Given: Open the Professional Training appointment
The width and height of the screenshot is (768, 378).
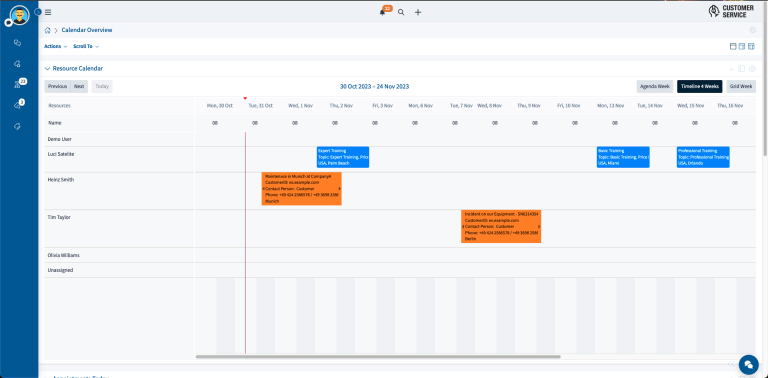Looking at the screenshot, I should (x=703, y=157).
